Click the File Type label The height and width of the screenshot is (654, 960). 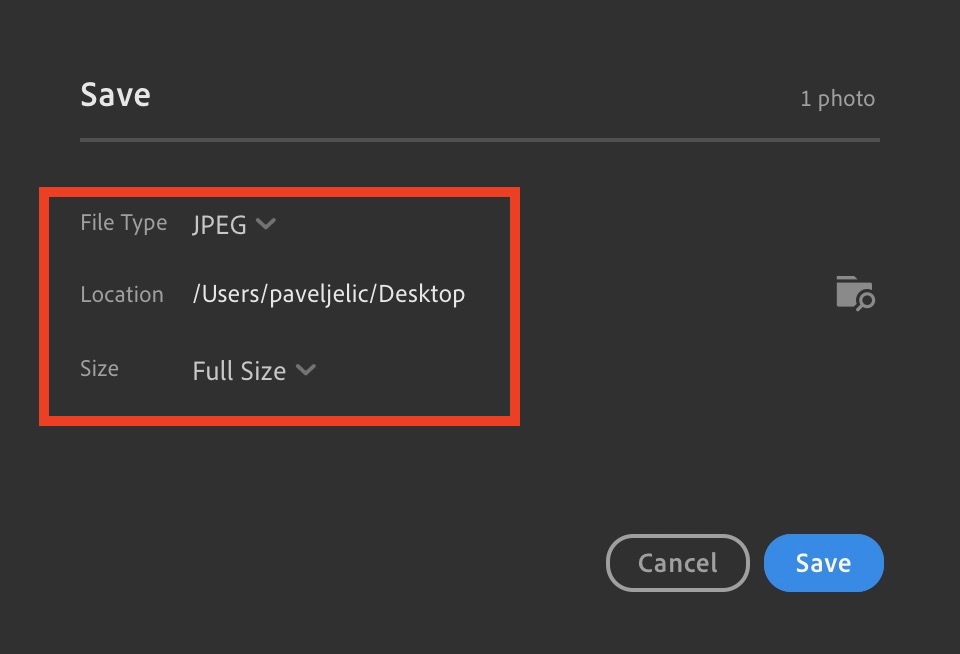(123, 223)
